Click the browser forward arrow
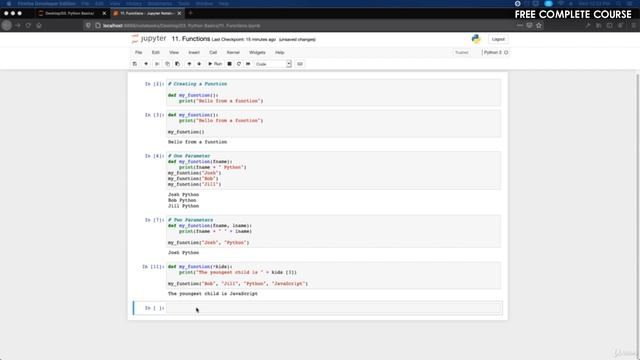640x360 pixels. click(x=18, y=25)
